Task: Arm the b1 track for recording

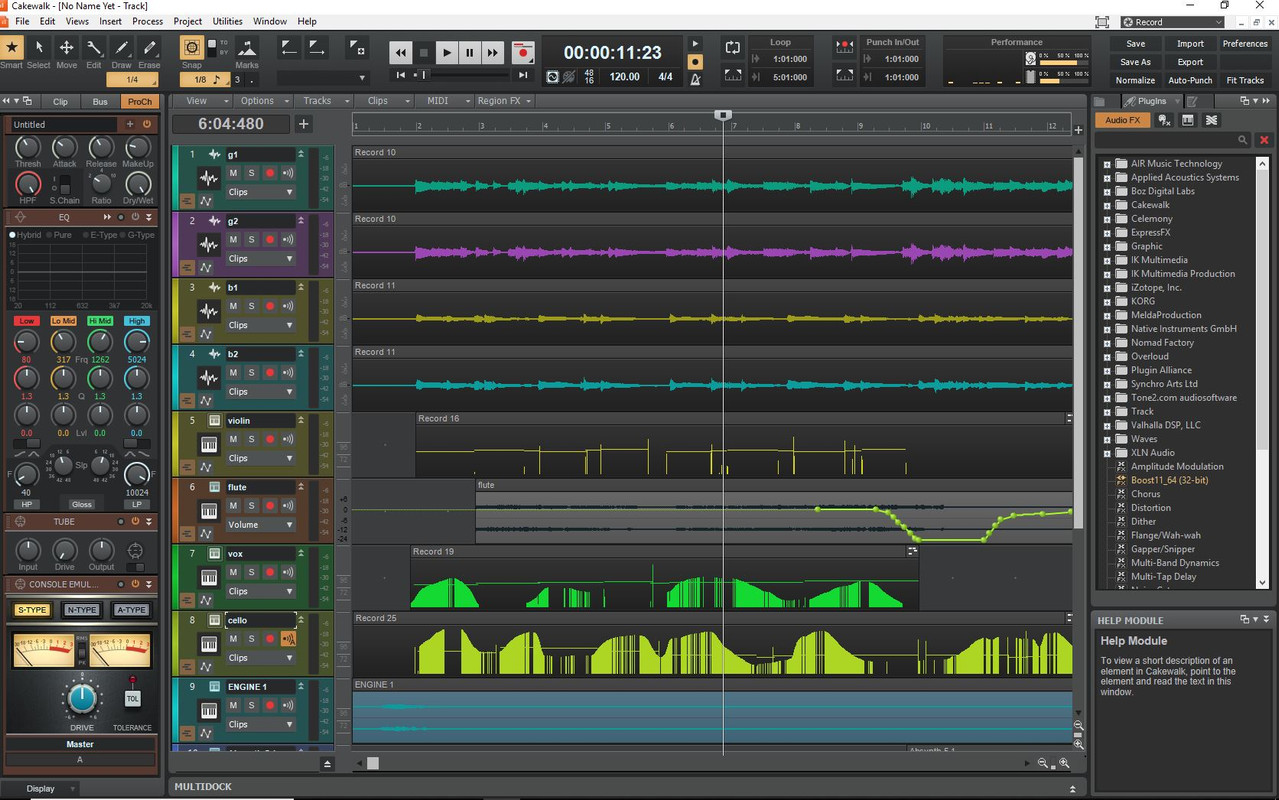Action: coord(269,306)
